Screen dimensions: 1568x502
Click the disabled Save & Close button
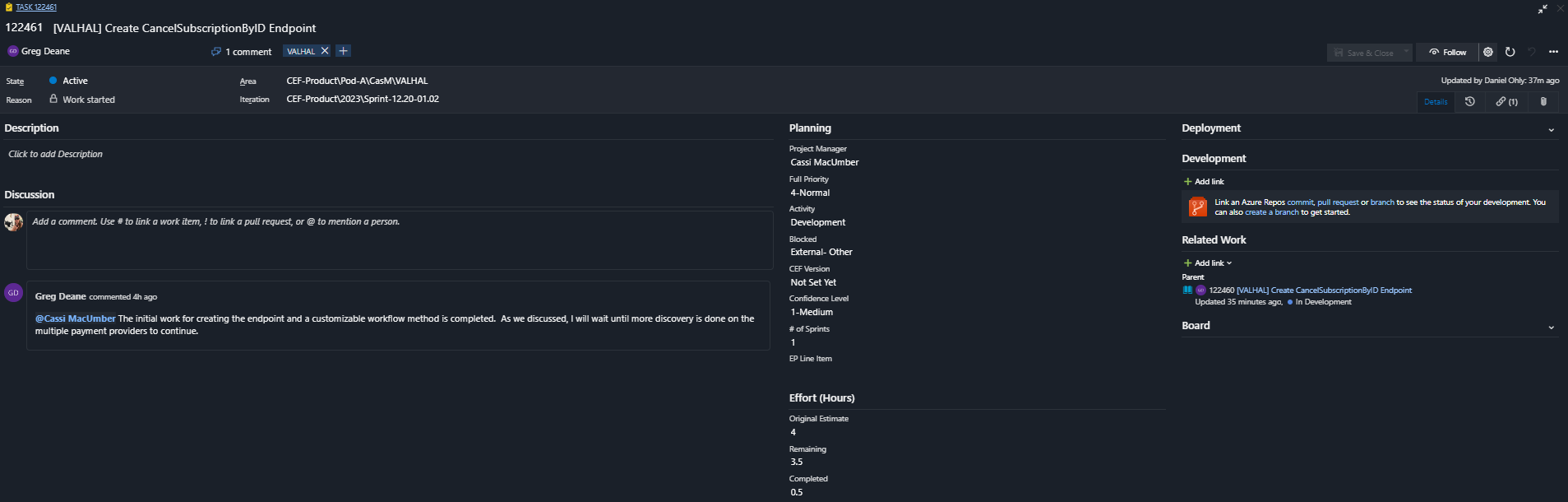(1364, 53)
